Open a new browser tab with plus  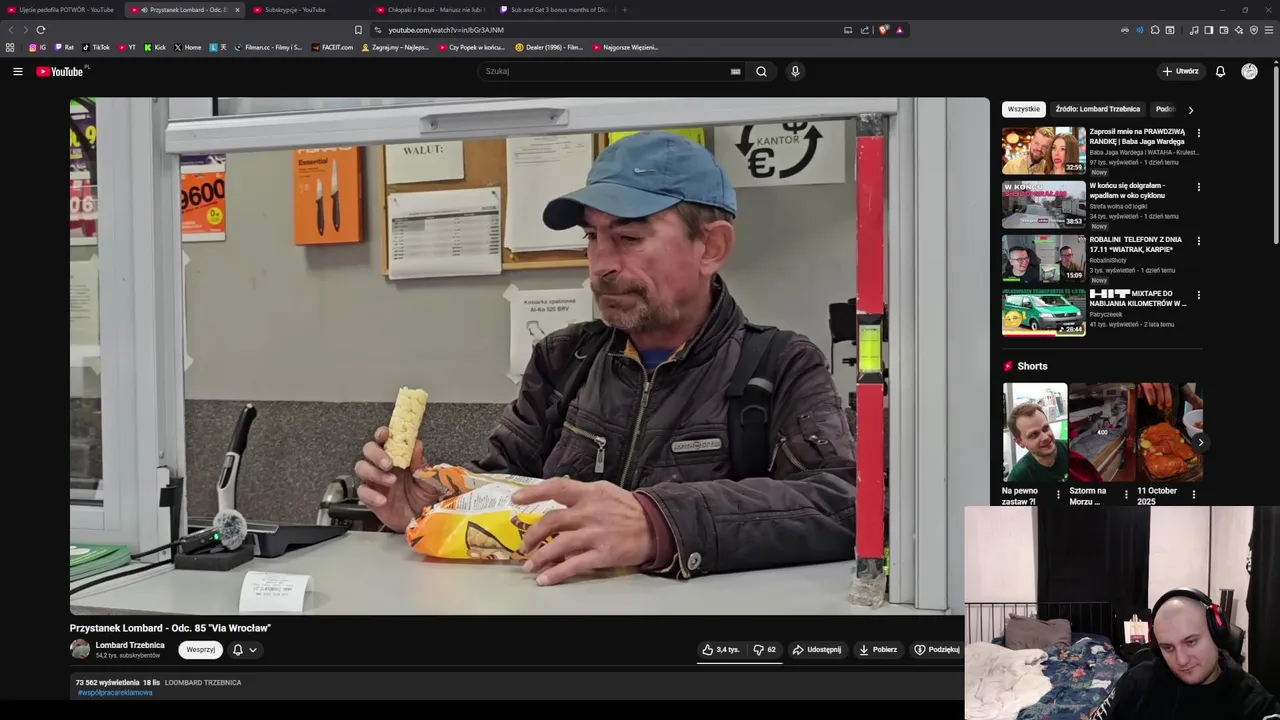625,10
